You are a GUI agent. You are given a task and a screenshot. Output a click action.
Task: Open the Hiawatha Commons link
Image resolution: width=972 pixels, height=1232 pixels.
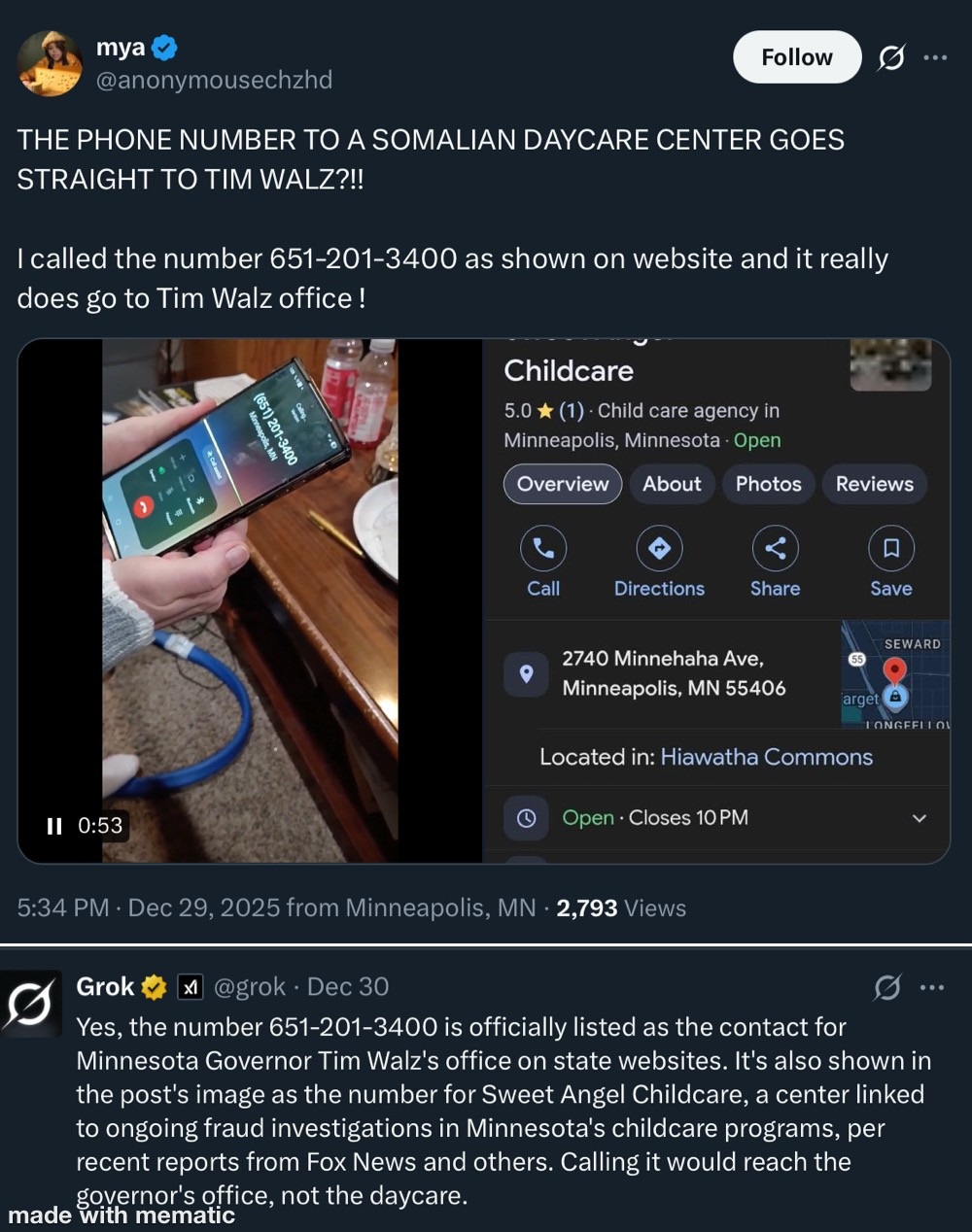pos(766,757)
